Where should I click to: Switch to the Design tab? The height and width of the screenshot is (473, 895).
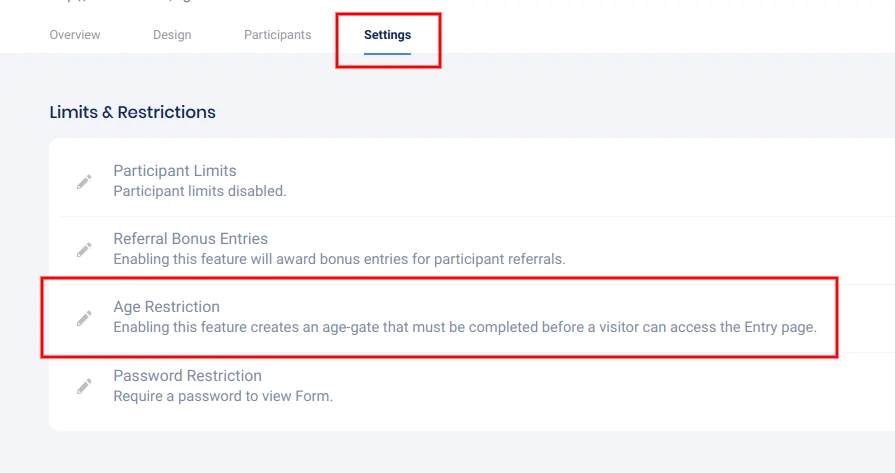(x=172, y=35)
